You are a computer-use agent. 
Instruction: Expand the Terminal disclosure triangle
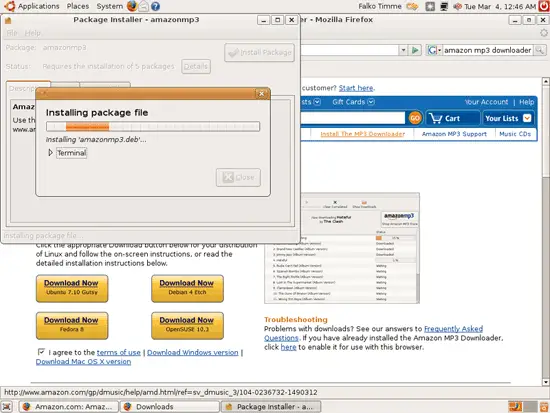point(50,153)
